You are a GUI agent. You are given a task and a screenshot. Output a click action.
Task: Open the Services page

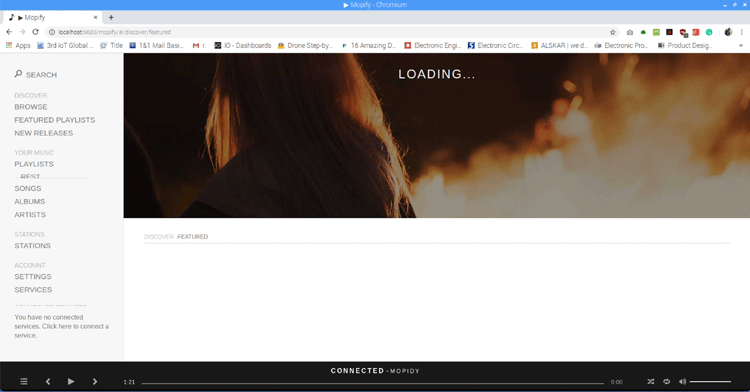(x=33, y=290)
